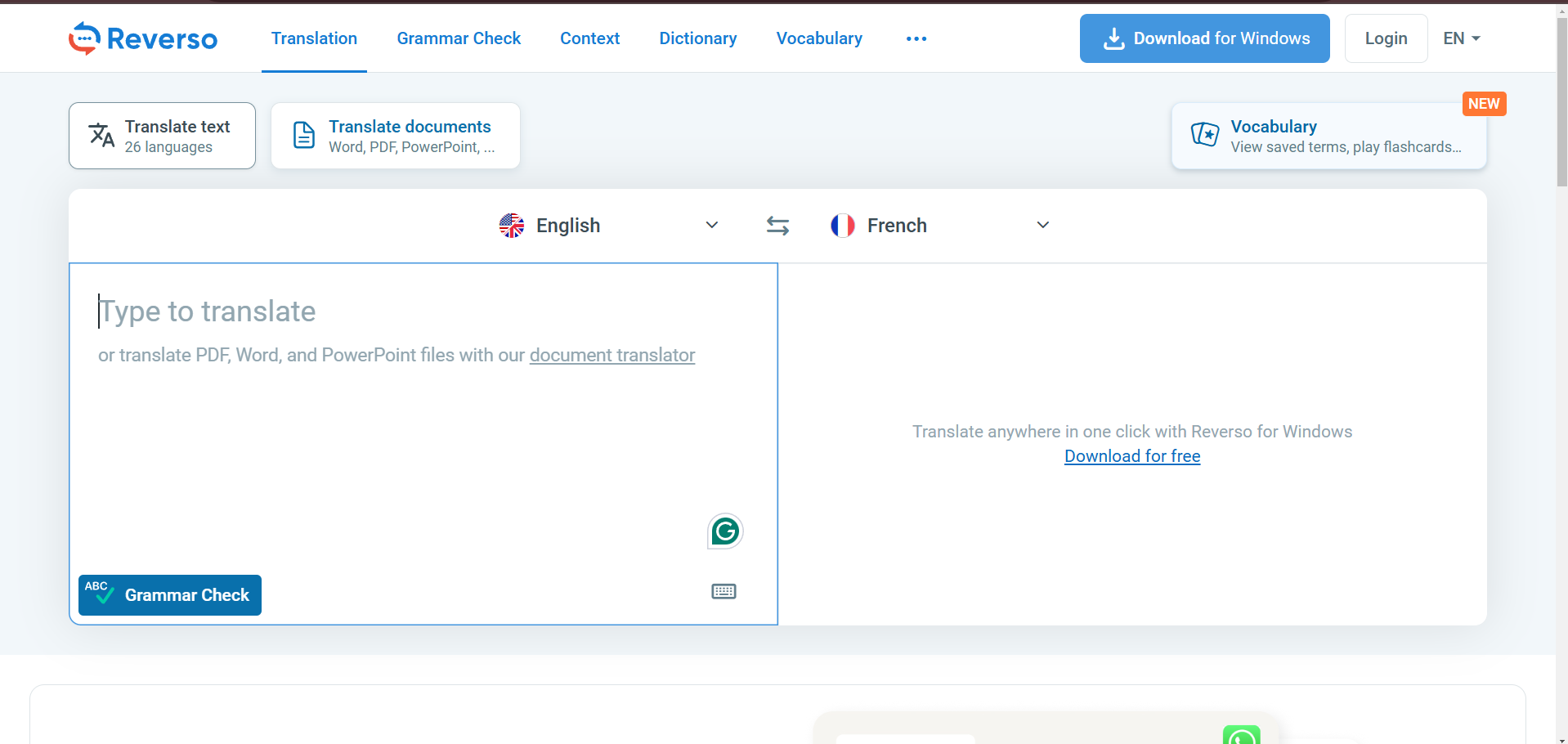Open the source language English dropdown
1568x744 pixels.
[x=710, y=225]
